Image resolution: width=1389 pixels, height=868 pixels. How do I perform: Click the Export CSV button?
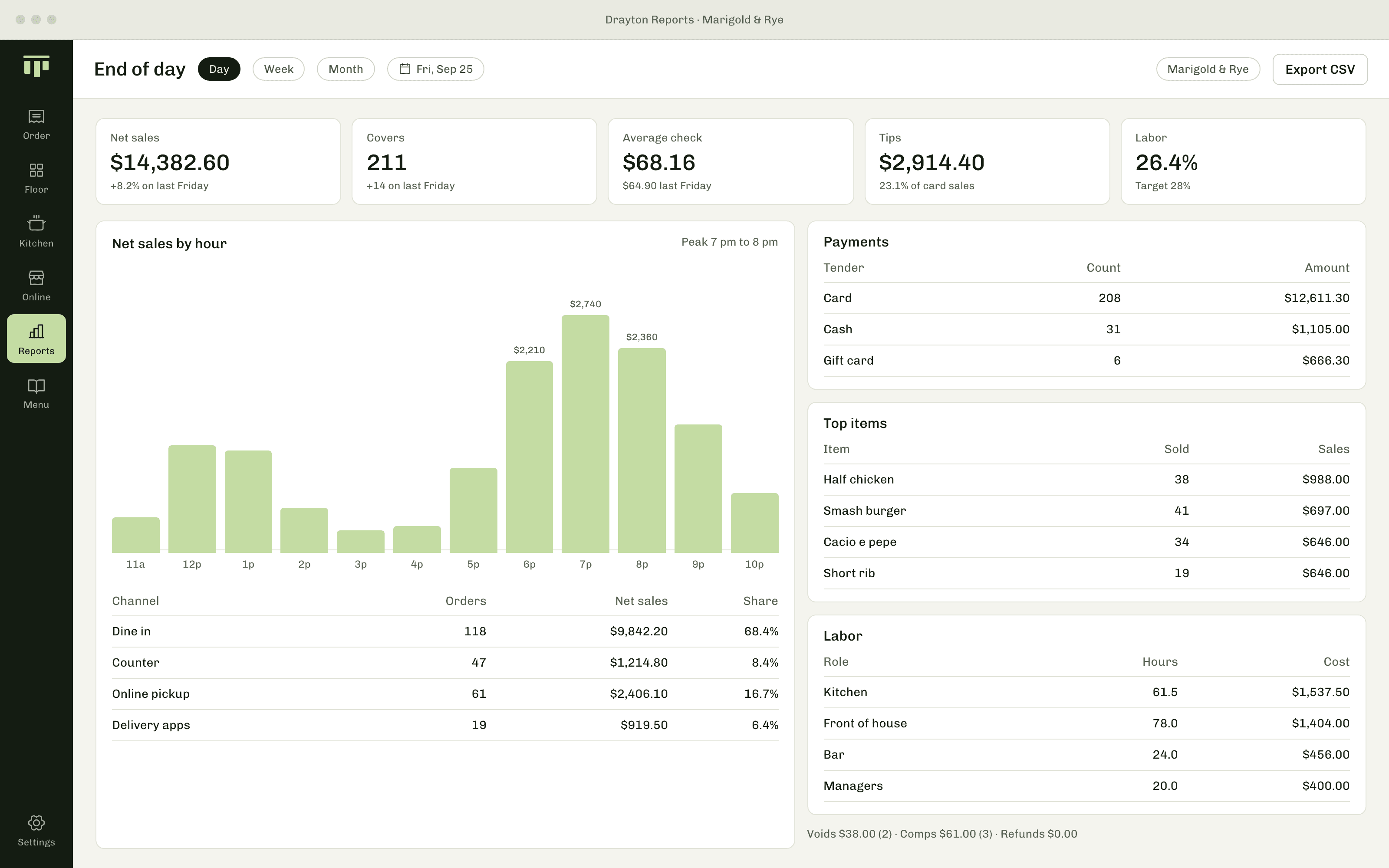click(x=1320, y=69)
